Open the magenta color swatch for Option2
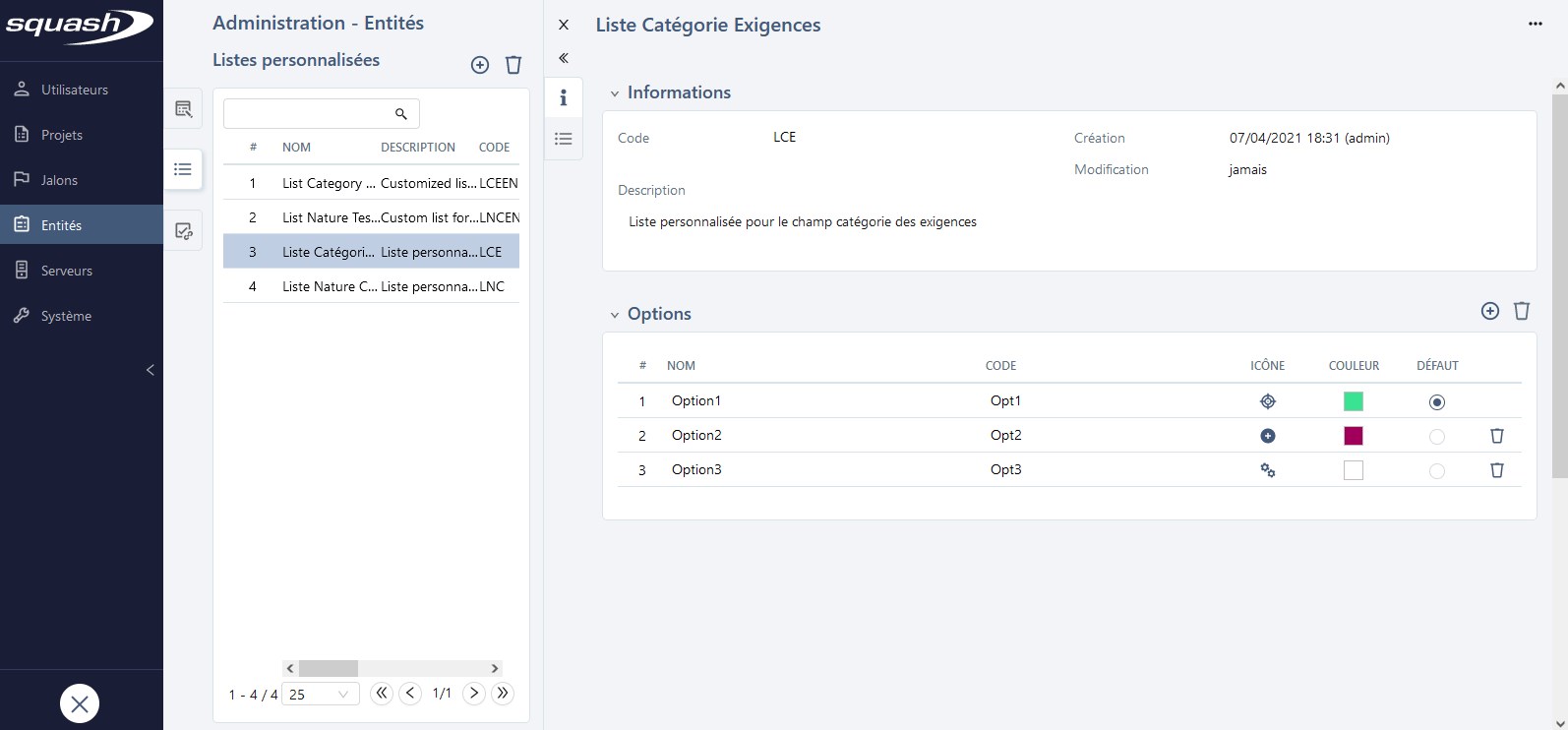Image resolution: width=1568 pixels, height=730 pixels. [x=1354, y=436]
